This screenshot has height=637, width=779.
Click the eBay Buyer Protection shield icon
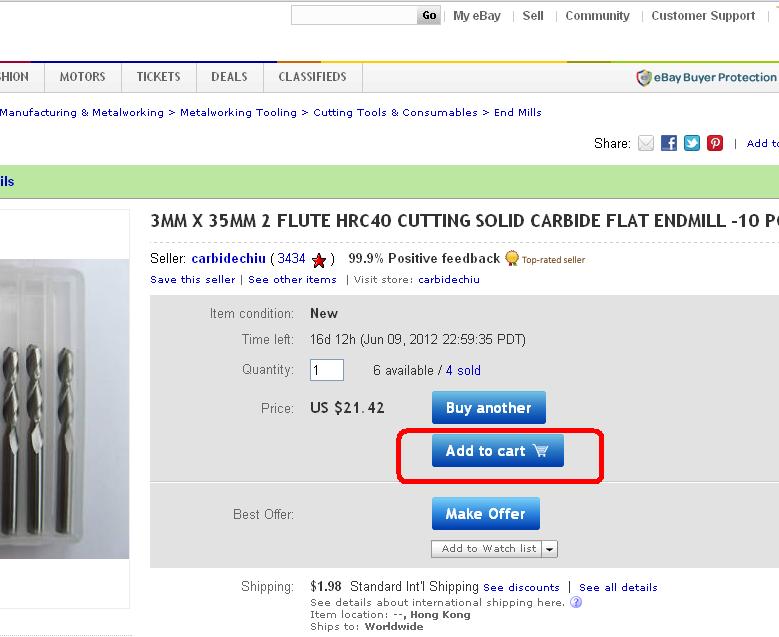tap(644, 78)
